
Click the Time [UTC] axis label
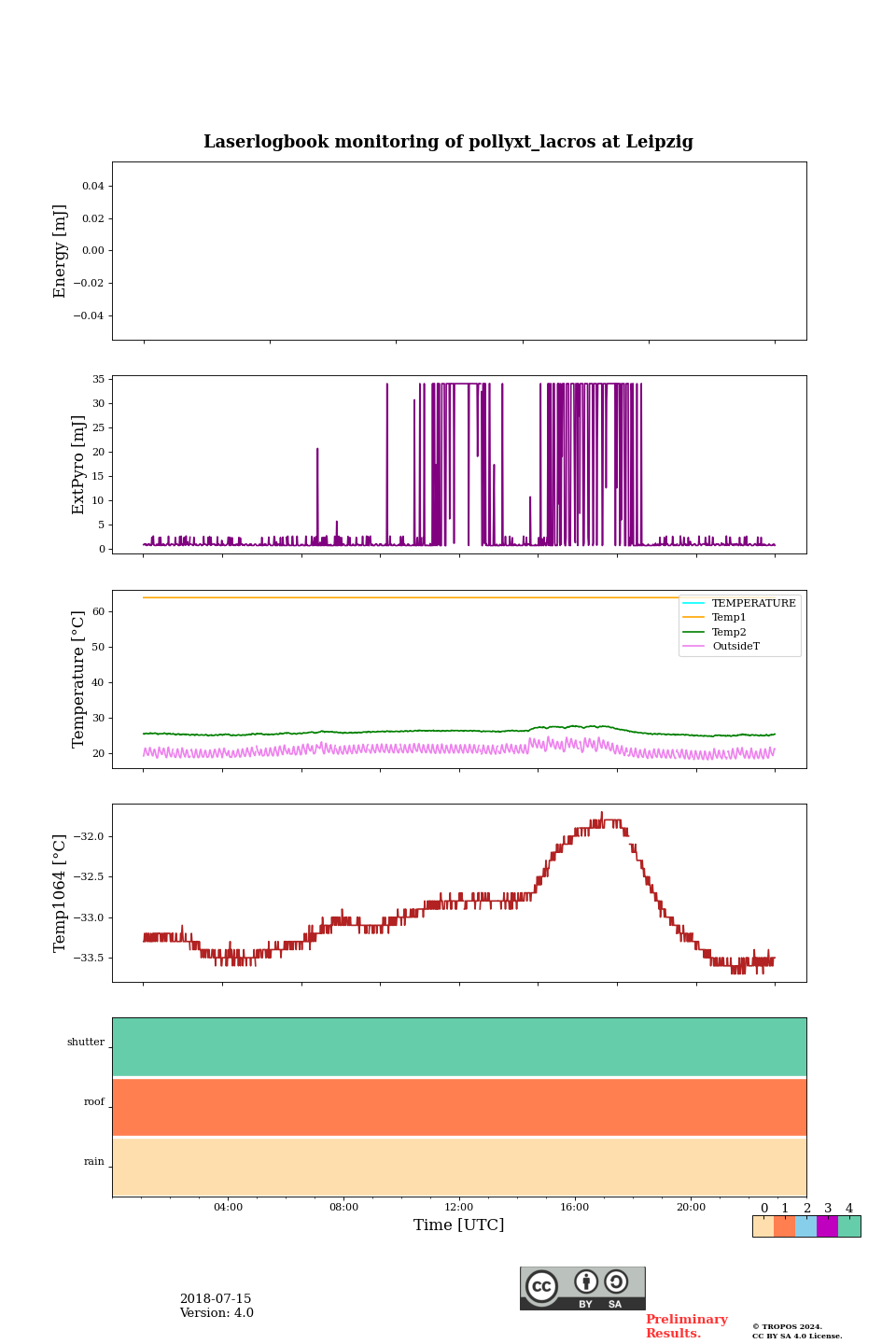point(459,1225)
